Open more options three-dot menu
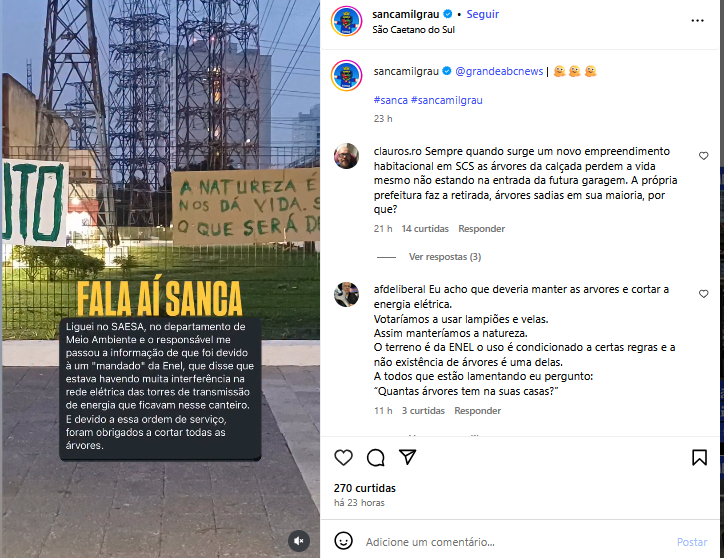This screenshot has height=558, width=724. [697, 21]
